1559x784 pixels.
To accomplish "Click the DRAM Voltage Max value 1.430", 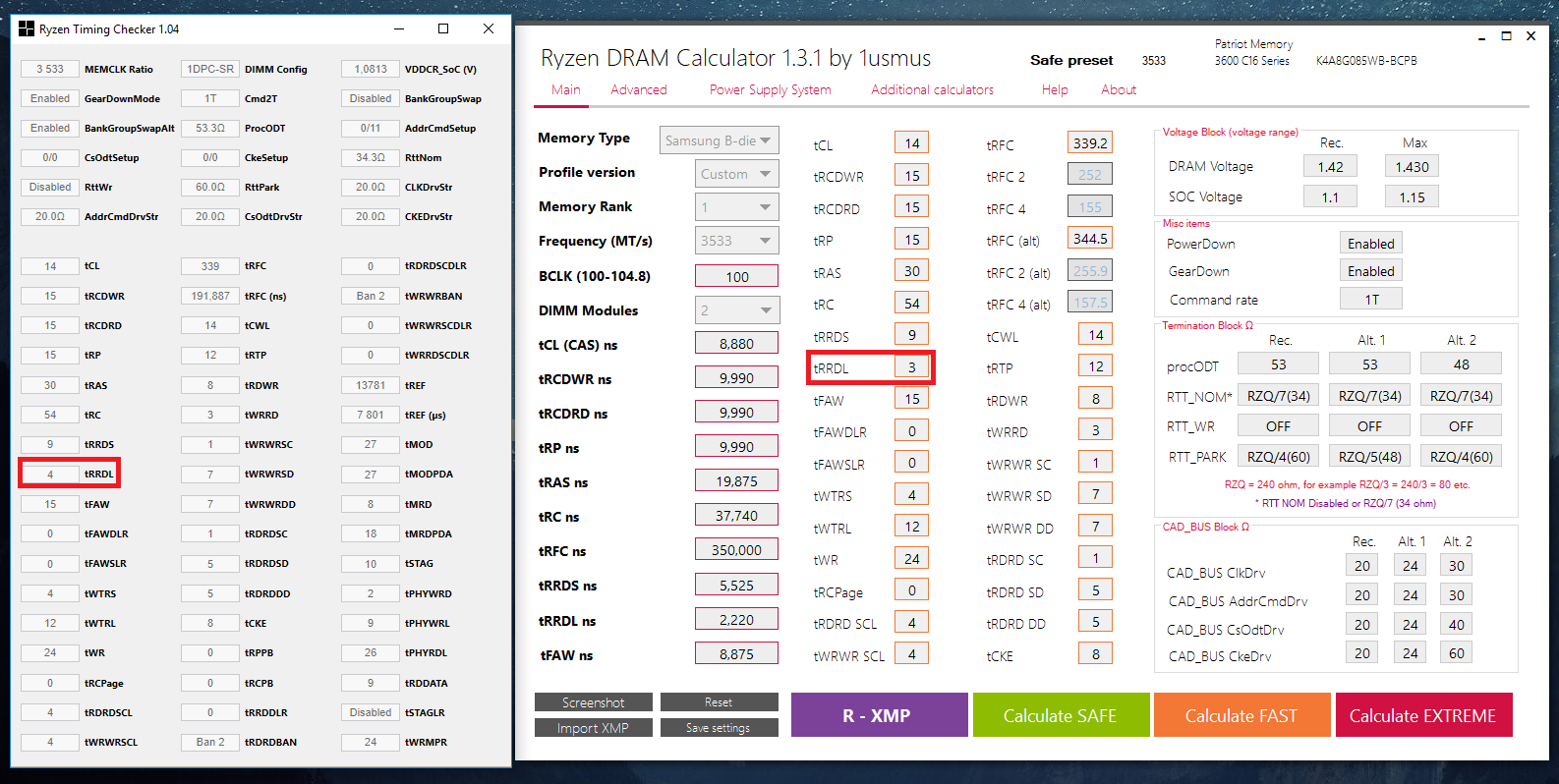I will pos(1412,167).
